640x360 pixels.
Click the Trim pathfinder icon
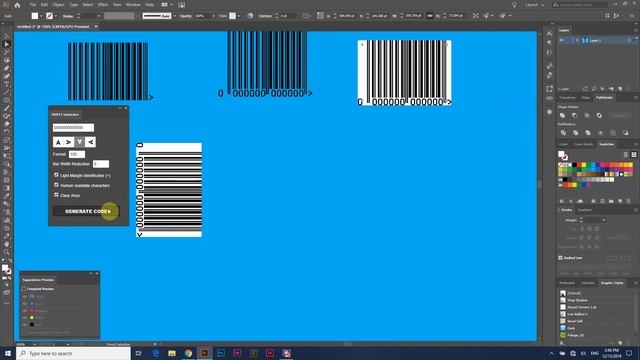(576, 133)
